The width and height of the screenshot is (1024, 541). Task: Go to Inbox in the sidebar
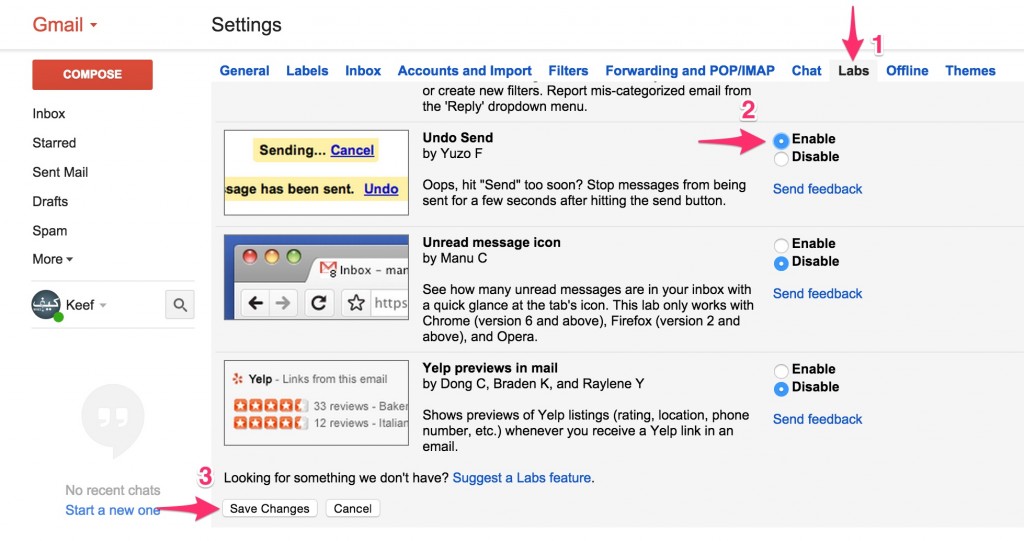pos(49,114)
